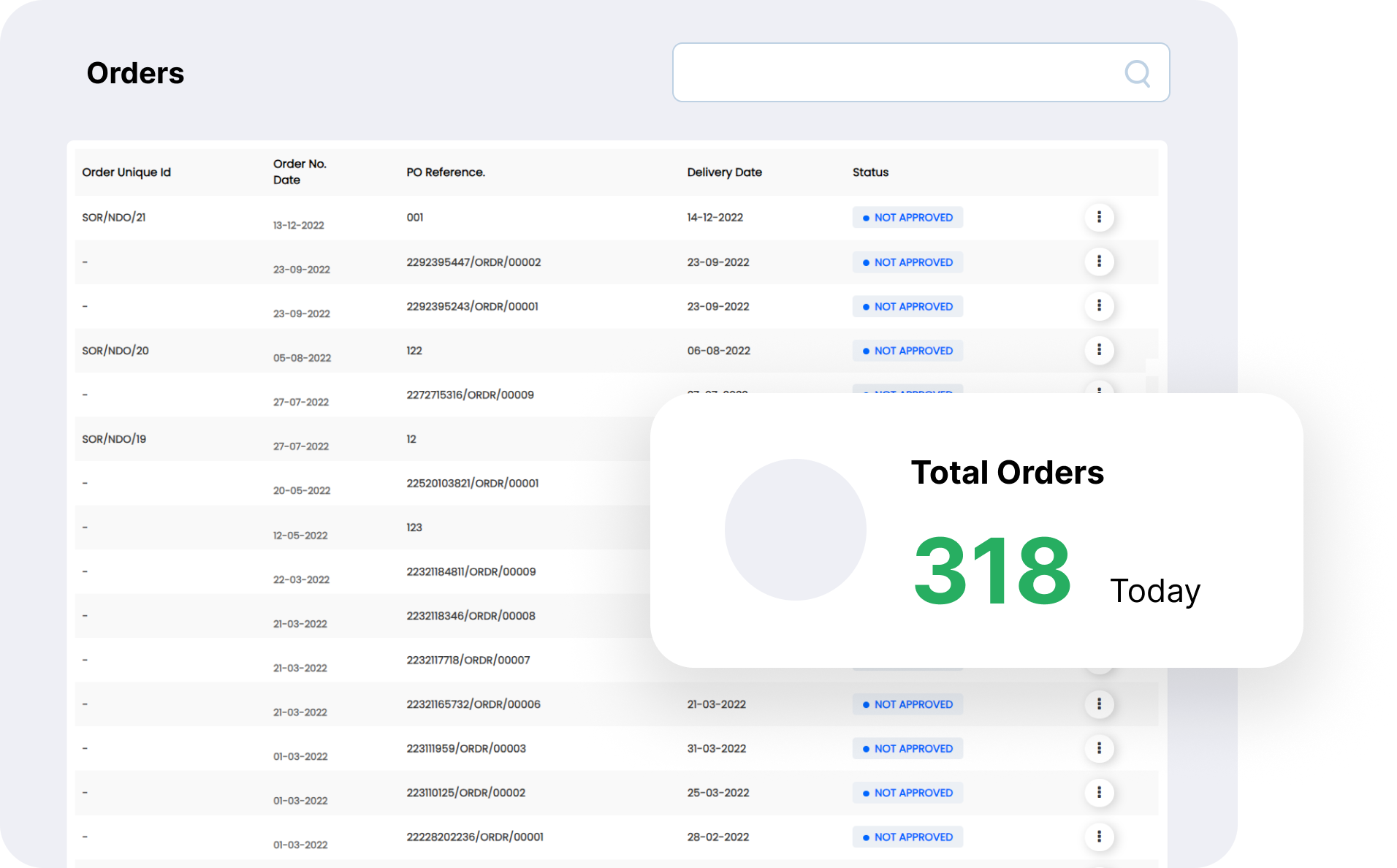
Task: Click NOT APPROVED status for 22228202236/ORDR/00001
Action: tap(907, 837)
